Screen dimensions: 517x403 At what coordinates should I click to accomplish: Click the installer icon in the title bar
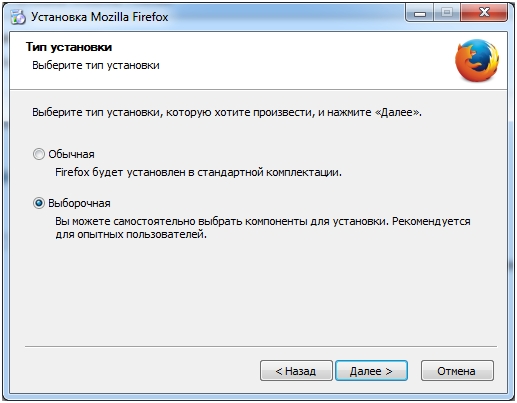pos(18,17)
